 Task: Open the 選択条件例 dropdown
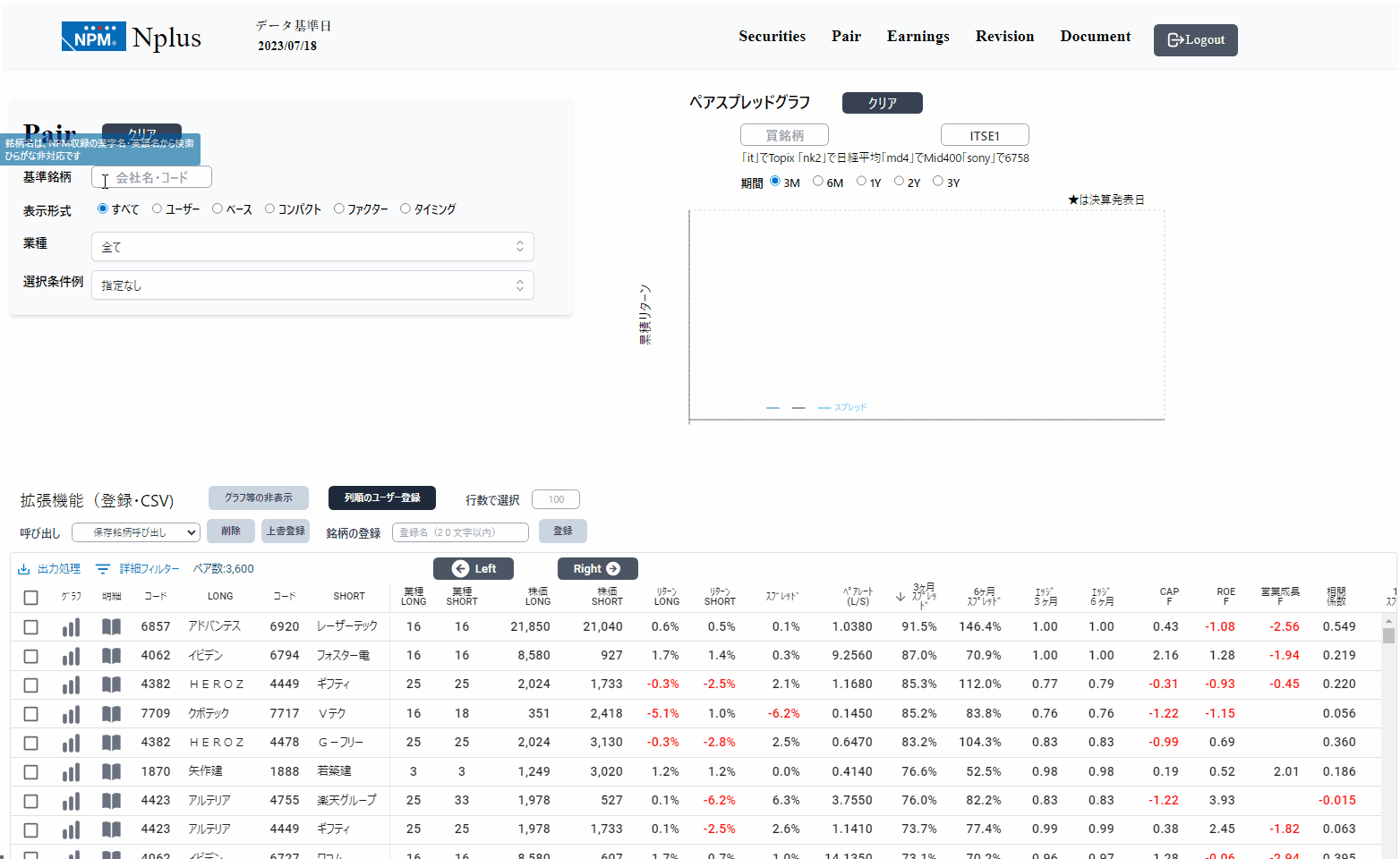point(312,285)
